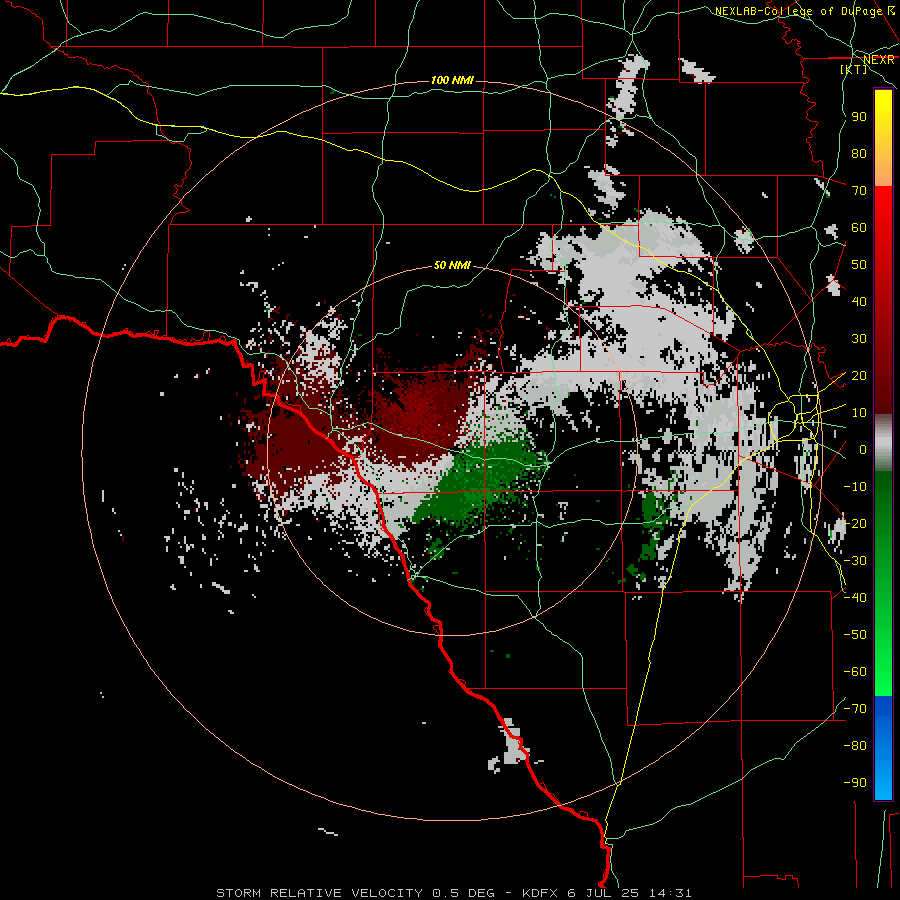The width and height of the screenshot is (900, 900).
Task: Select the positive 50 scale label
Action: 859,265
